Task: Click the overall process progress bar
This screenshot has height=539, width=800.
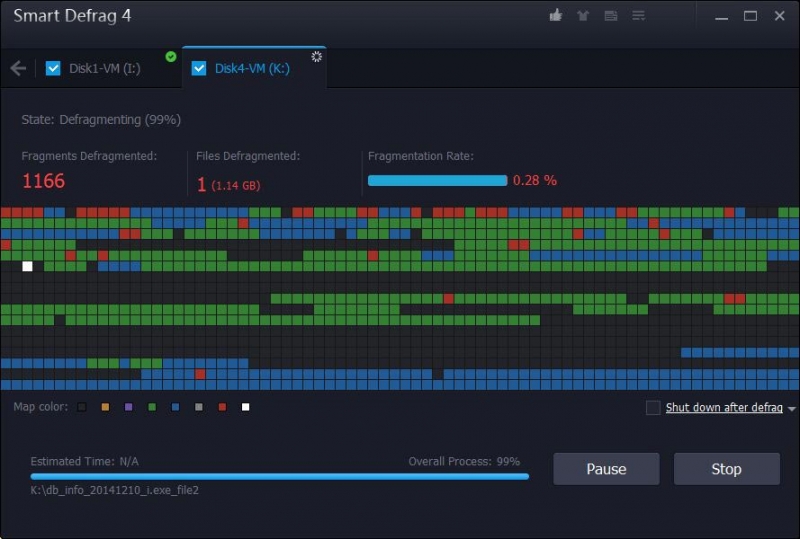Action: (x=280, y=476)
